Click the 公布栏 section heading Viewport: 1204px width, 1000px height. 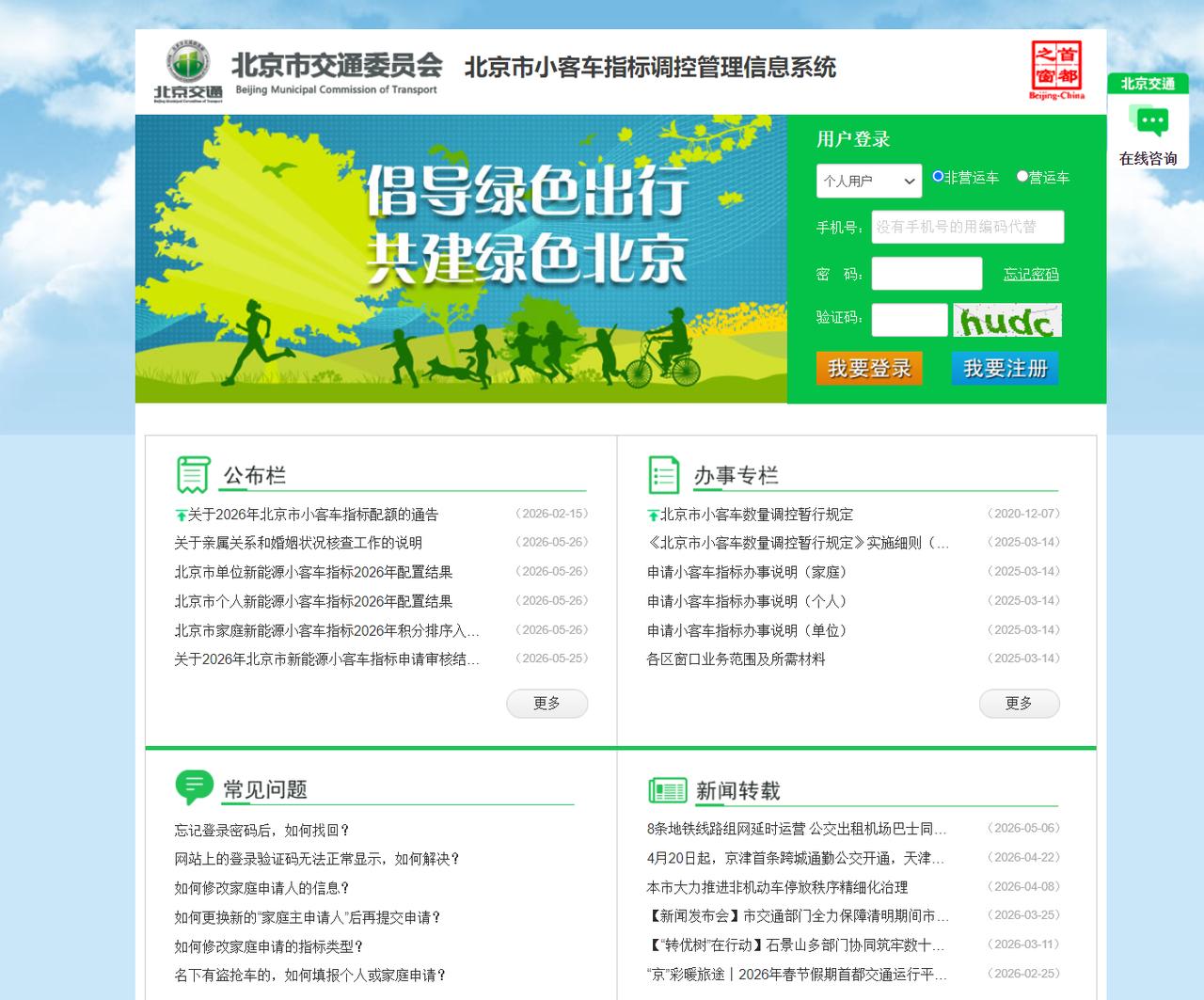coord(255,475)
